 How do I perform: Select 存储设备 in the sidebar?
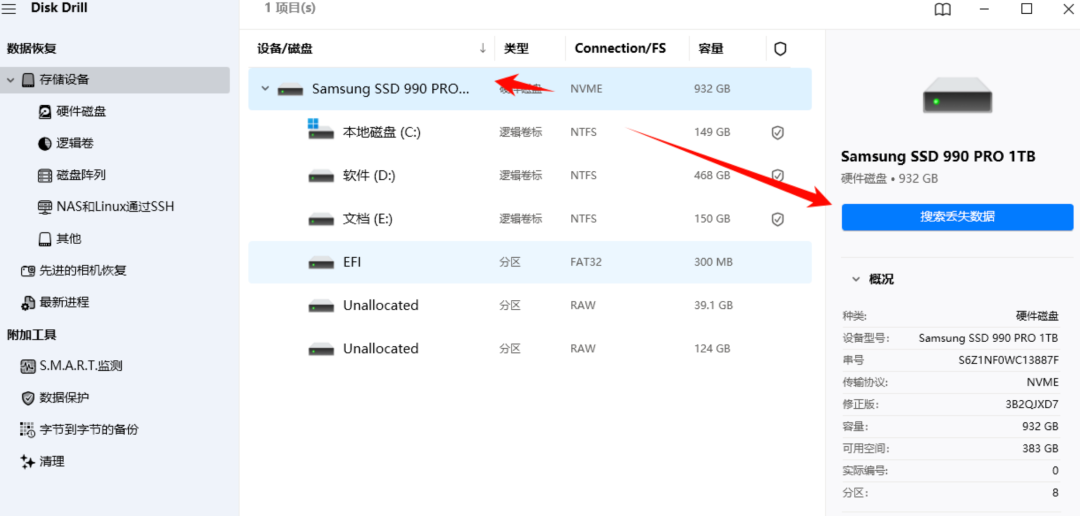point(115,79)
